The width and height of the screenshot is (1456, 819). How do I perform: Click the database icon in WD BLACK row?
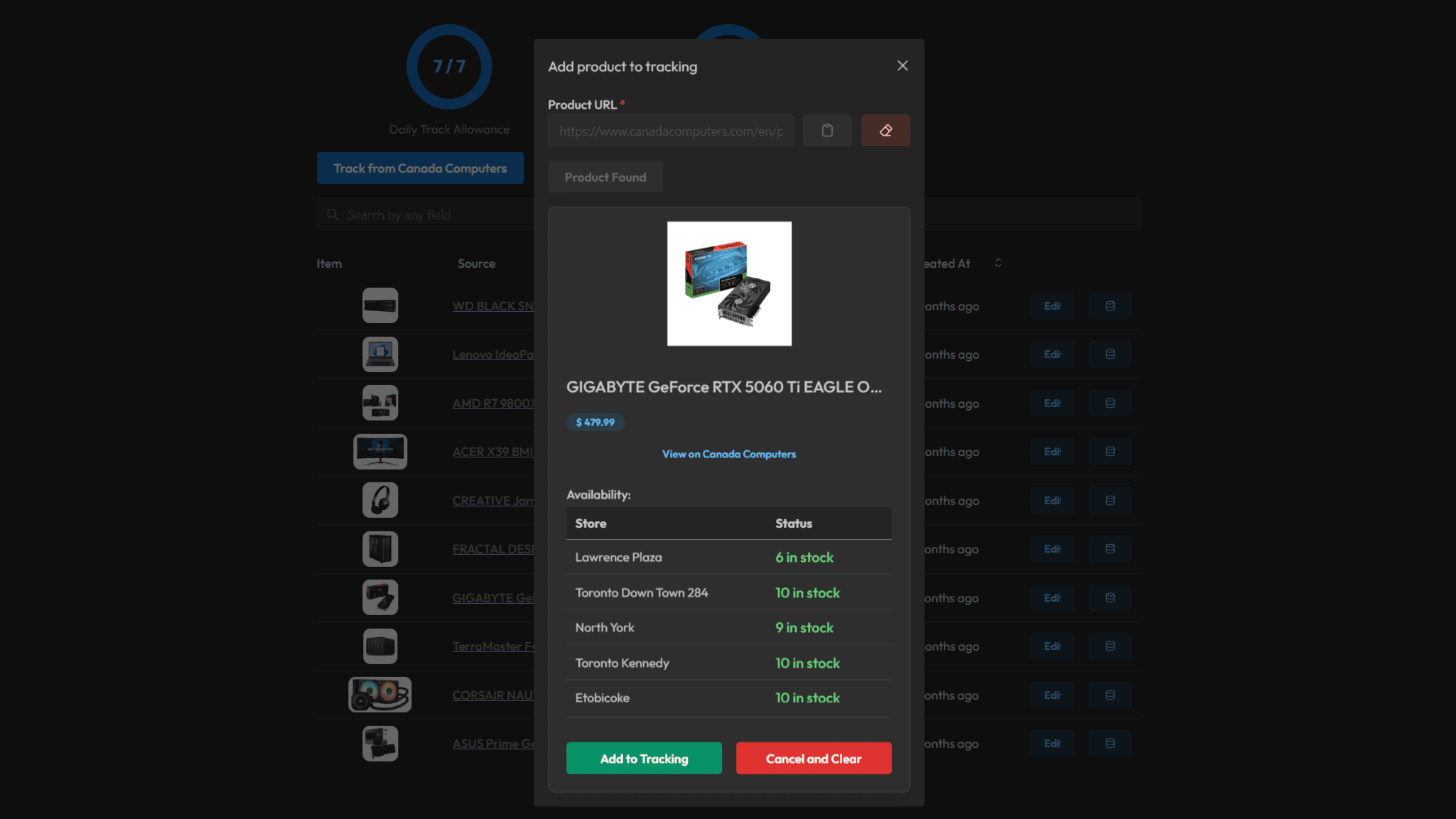pyautogui.click(x=1110, y=306)
